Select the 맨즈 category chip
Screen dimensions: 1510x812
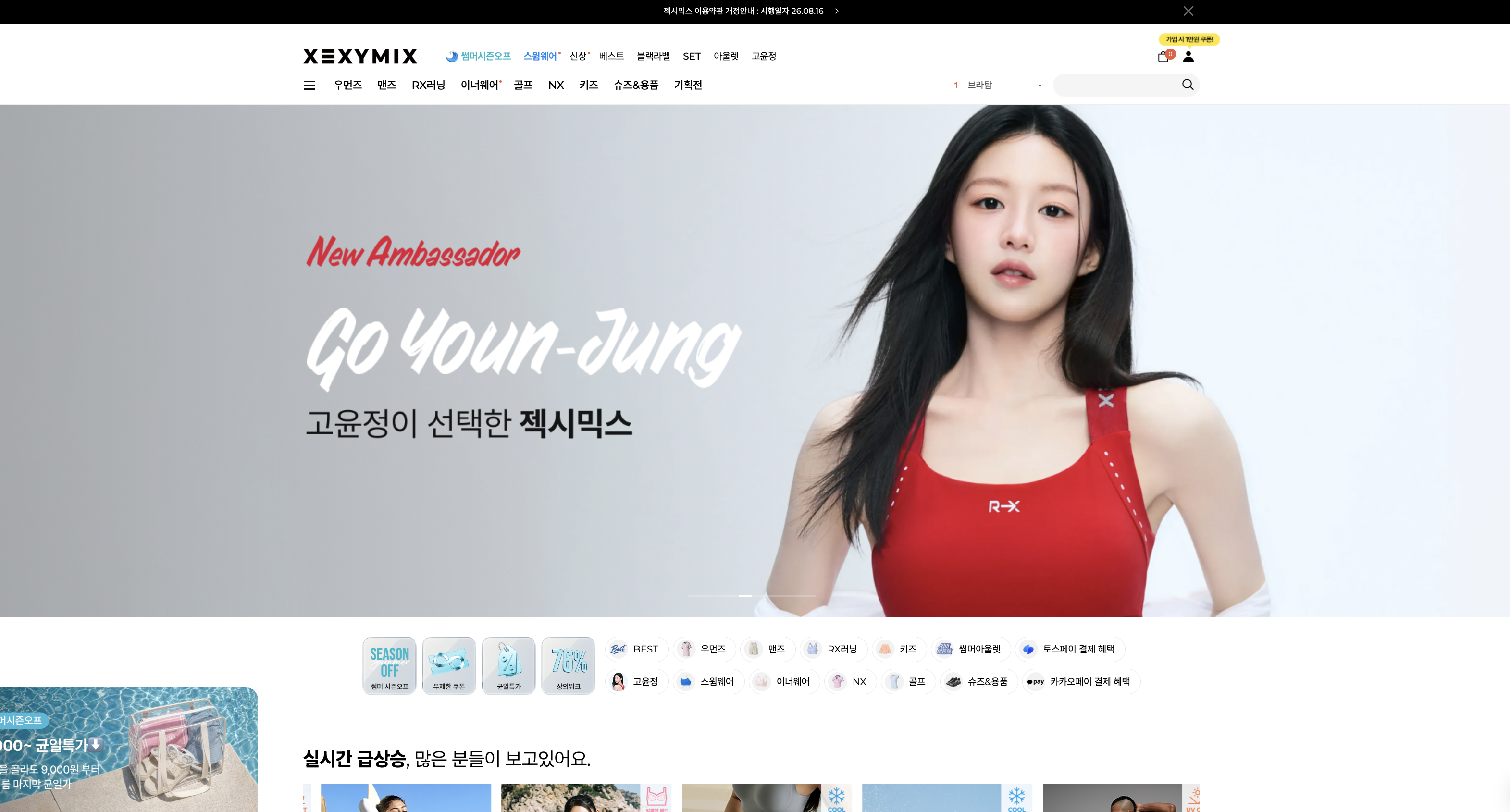click(767, 649)
